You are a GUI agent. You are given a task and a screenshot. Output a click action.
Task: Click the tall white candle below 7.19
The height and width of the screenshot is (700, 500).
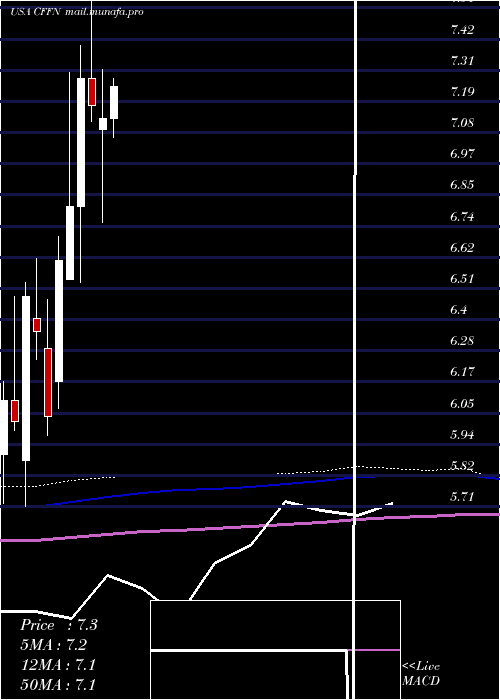81,142
